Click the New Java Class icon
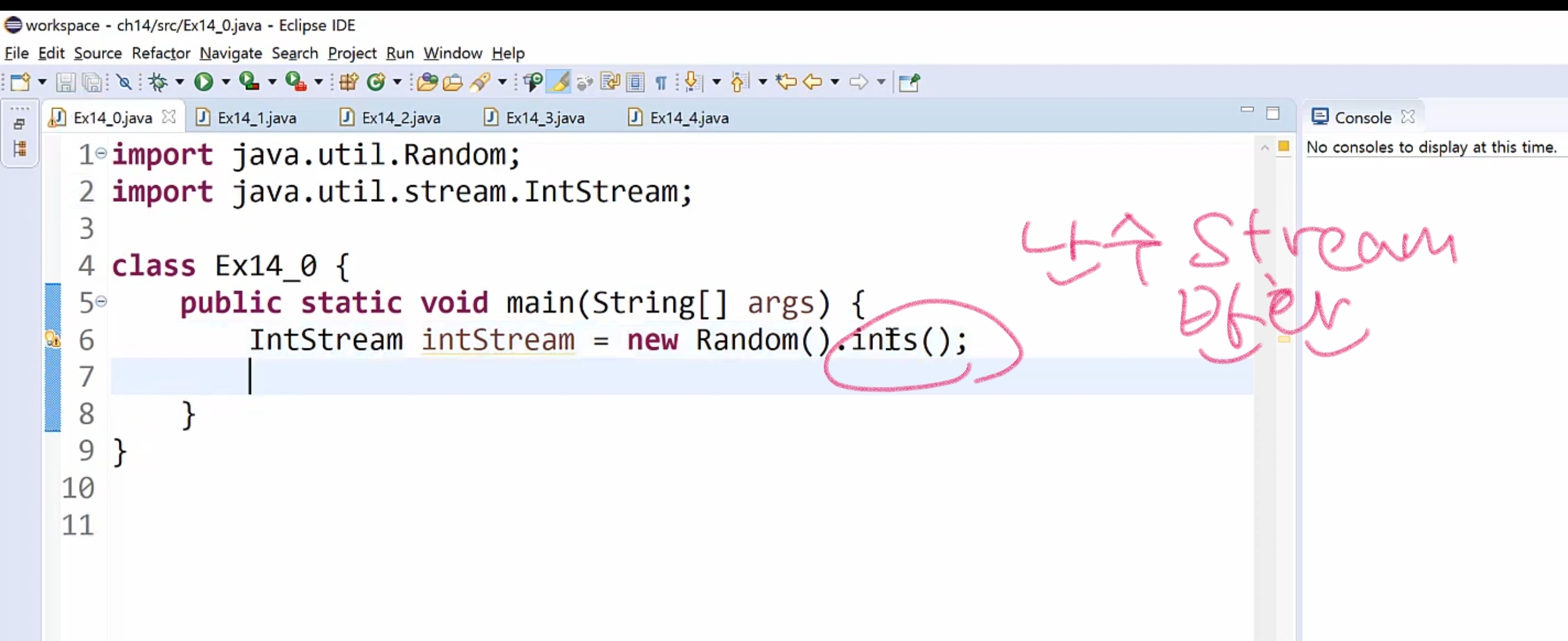Screen dimensions: 1568x641 coord(376,81)
